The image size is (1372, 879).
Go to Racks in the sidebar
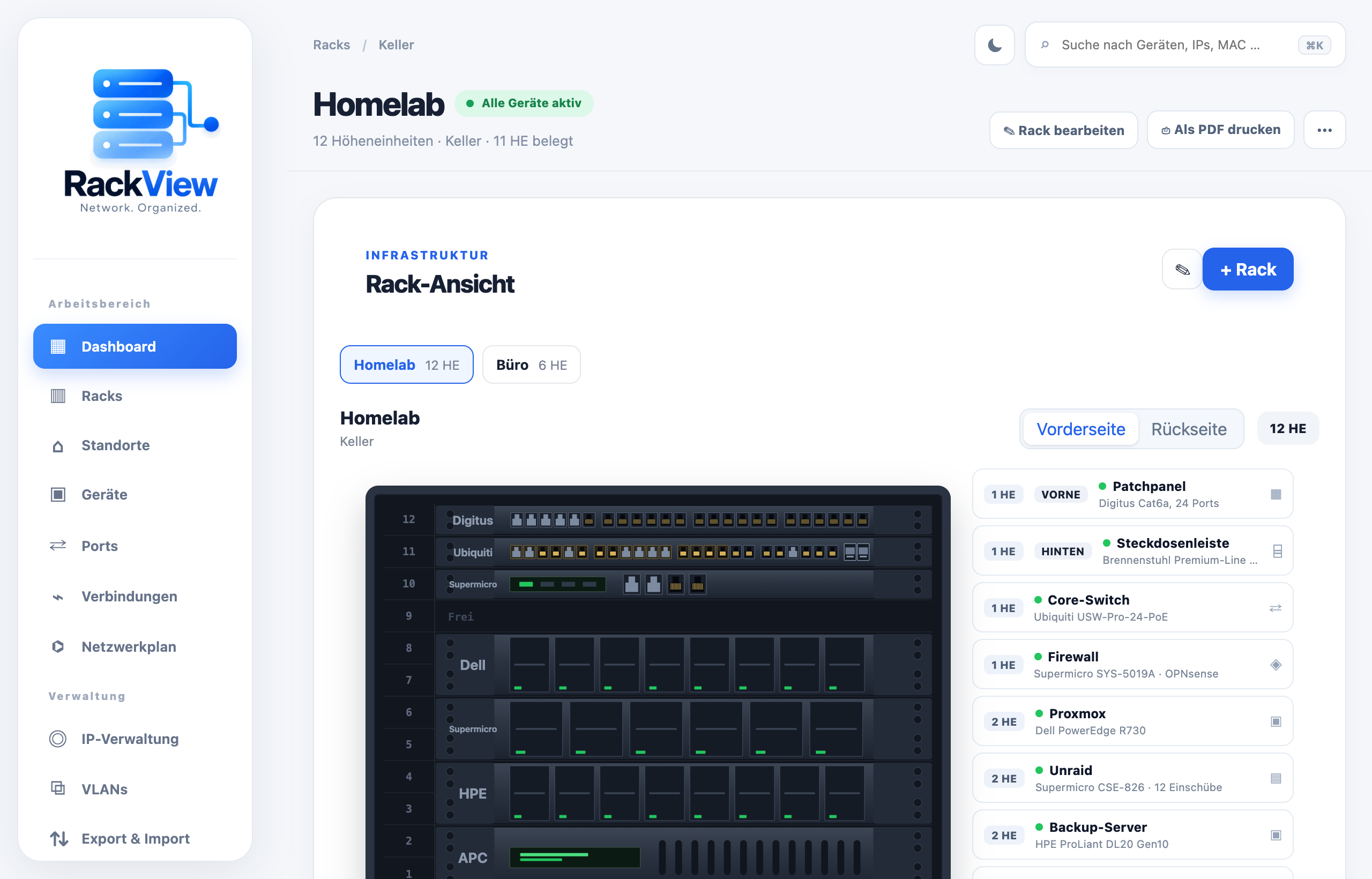pyautogui.click(x=135, y=396)
